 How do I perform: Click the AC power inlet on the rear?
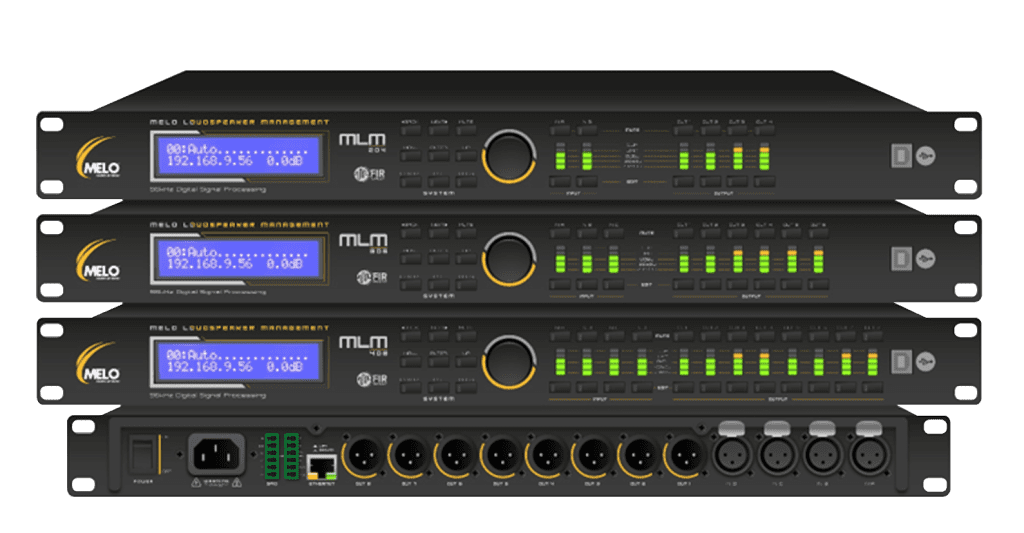click(x=216, y=454)
